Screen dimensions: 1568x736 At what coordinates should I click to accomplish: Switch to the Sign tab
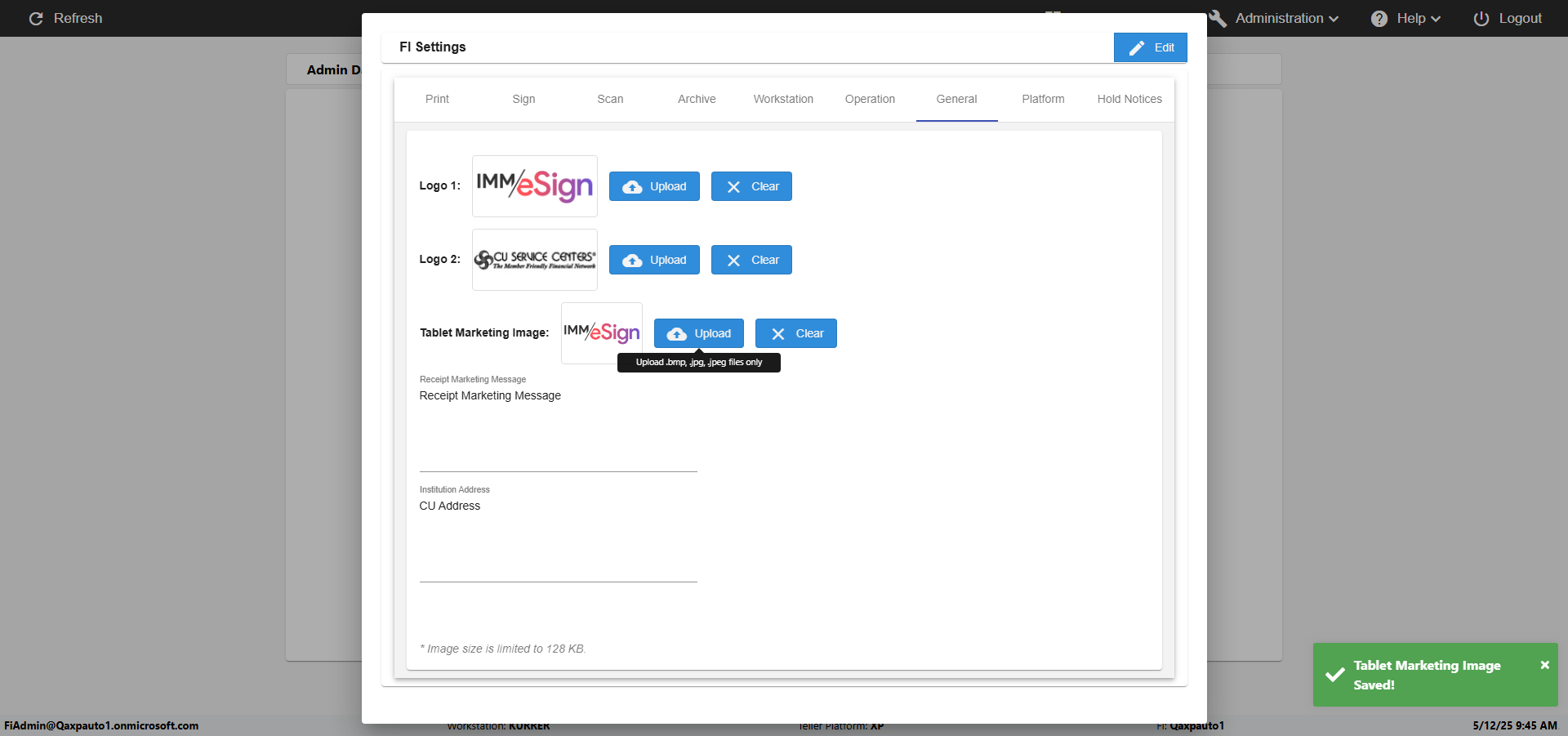pos(523,99)
